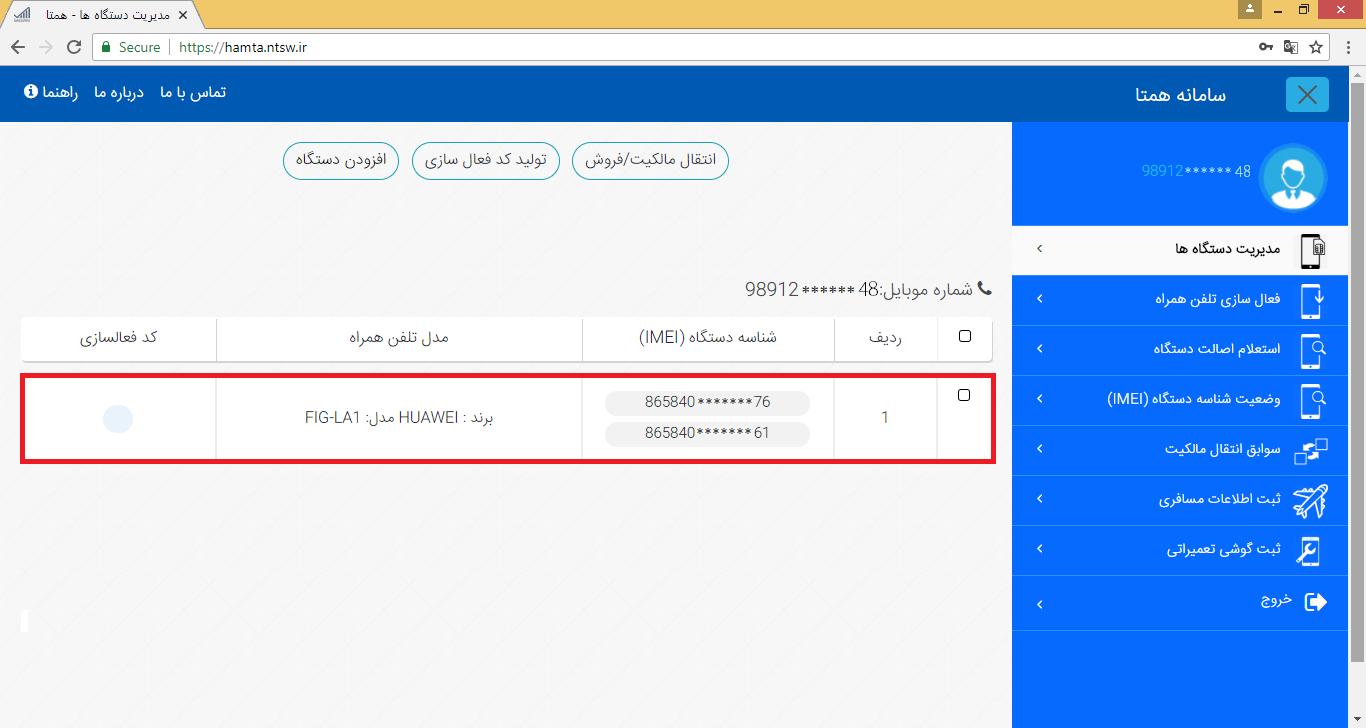
Task: Click the repair phone wrench icon
Action: [x=1310, y=550]
